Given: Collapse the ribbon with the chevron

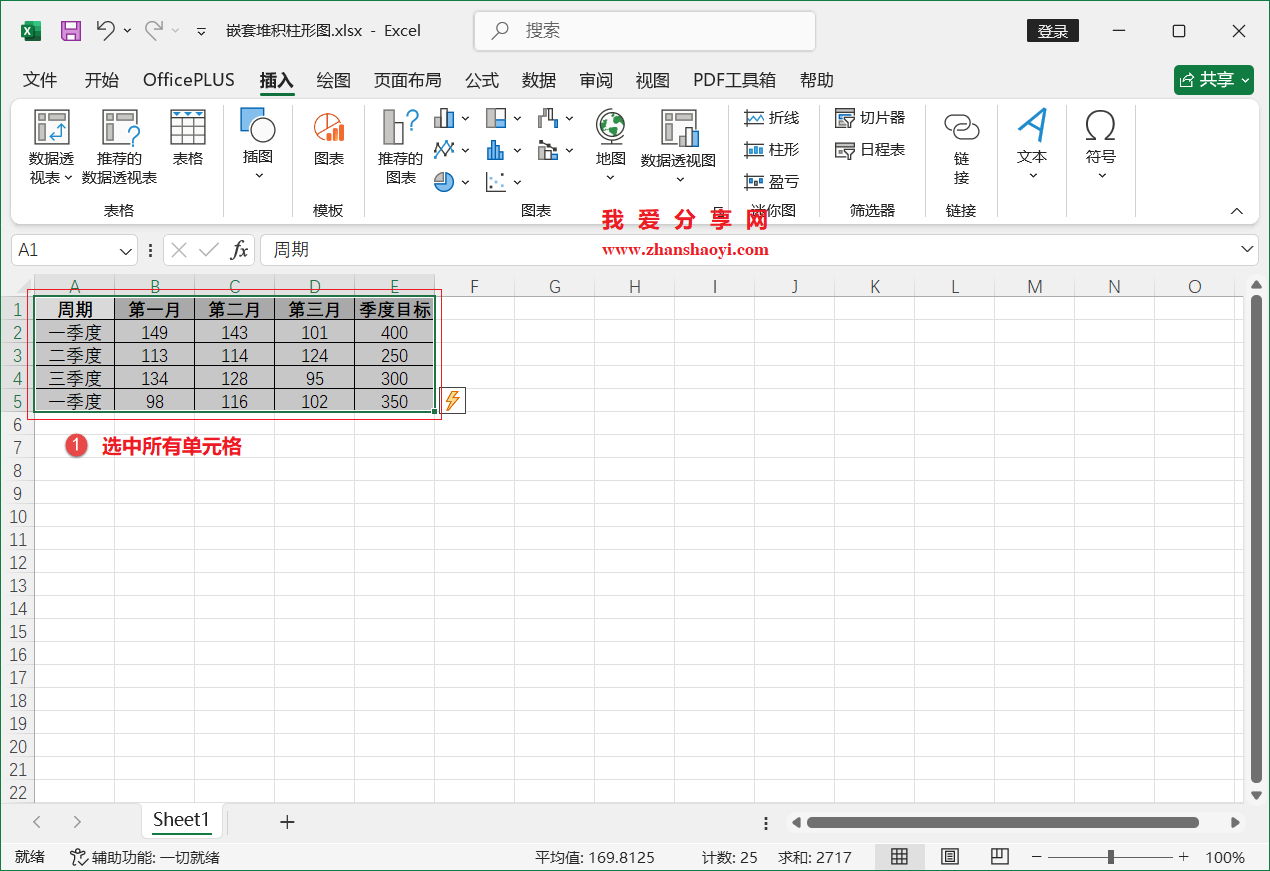Looking at the screenshot, I should click(1237, 211).
